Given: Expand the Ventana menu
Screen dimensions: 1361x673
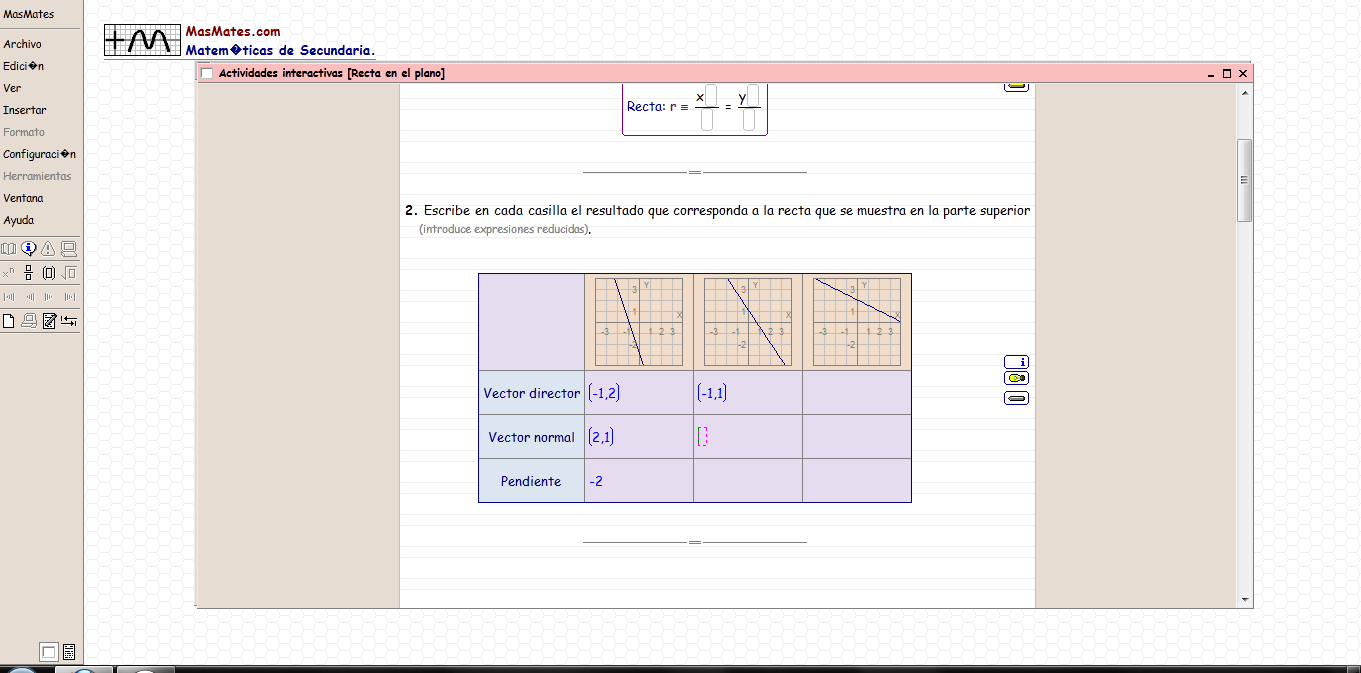Looking at the screenshot, I should pos(23,198).
